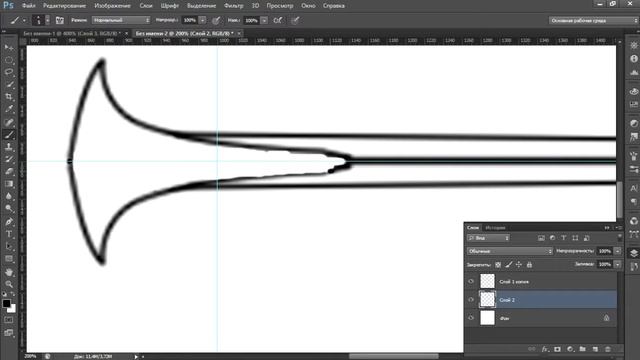The height and width of the screenshot is (360, 640).
Task: Select the History Brush tool
Action: pos(9,159)
